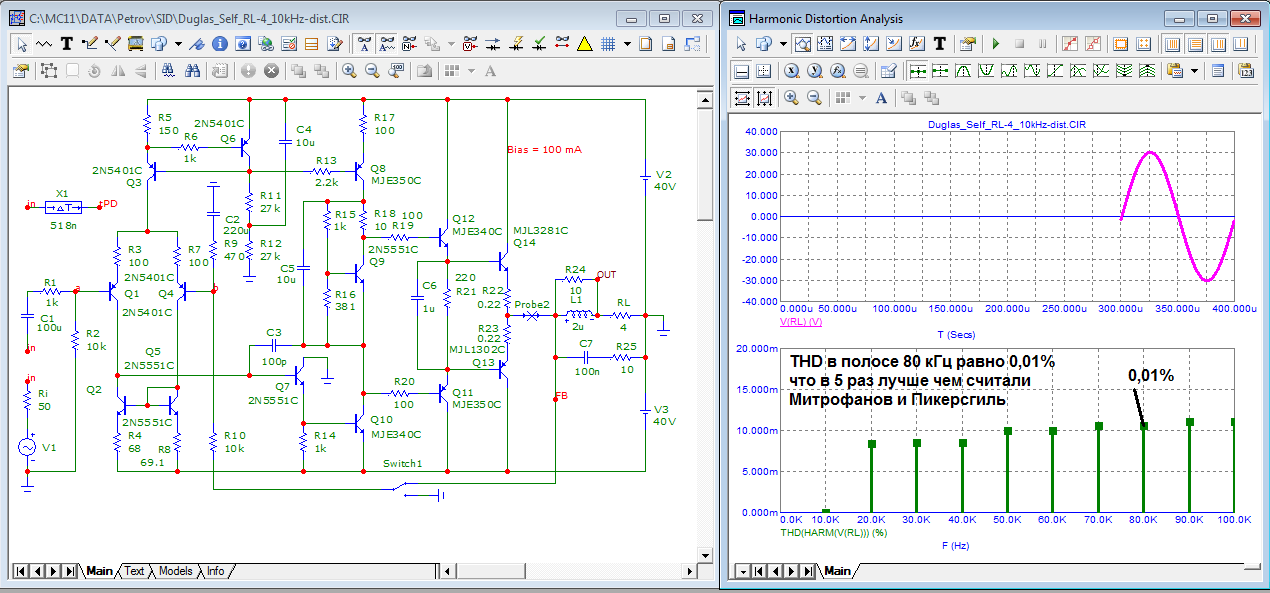Open the dropdown beside the analysis clipboard icon
The height and width of the screenshot is (593, 1270).
click(x=1195, y=71)
